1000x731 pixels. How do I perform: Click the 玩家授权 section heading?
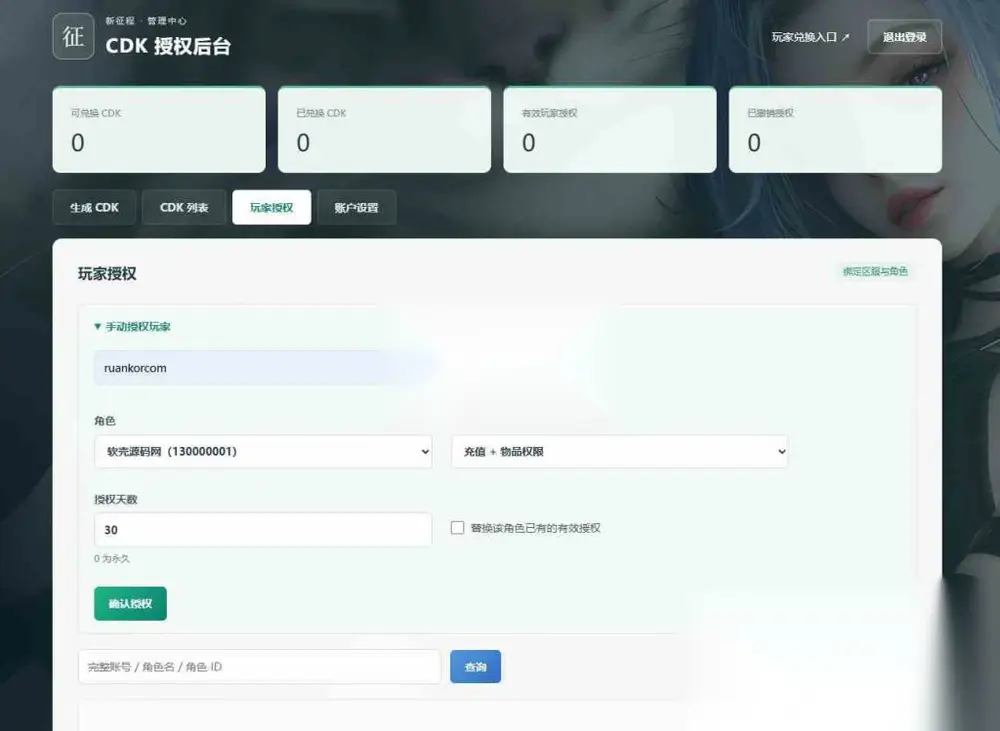pyautogui.click(x=107, y=274)
